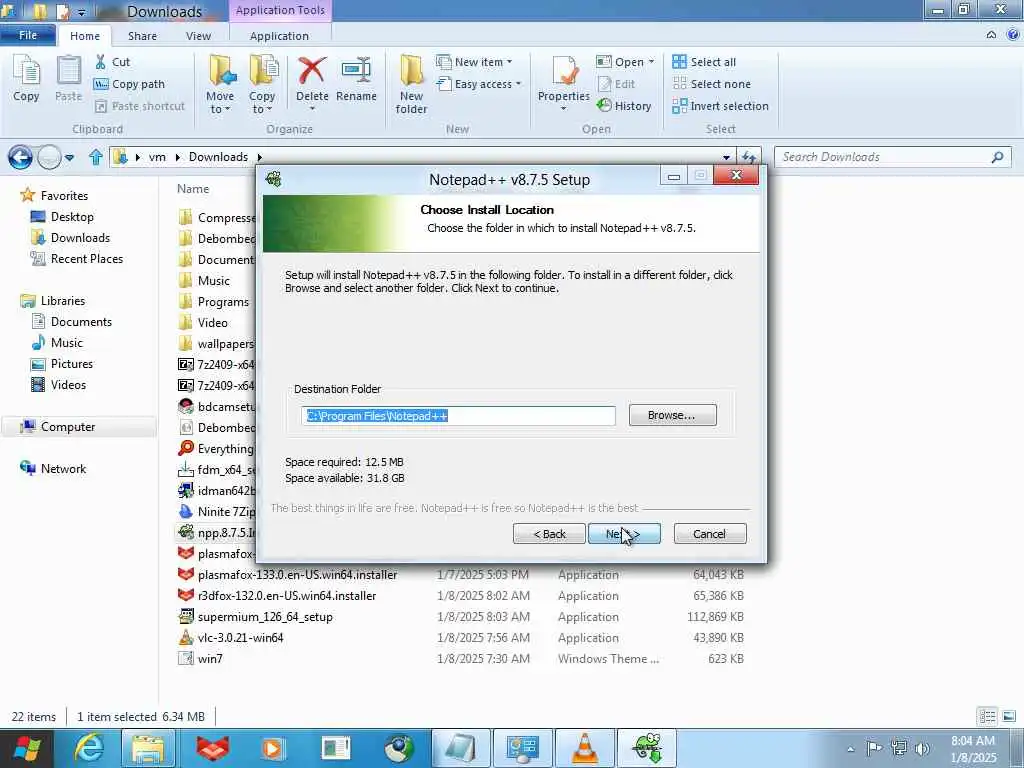Image resolution: width=1024 pixels, height=768 pixels.
Task: Click the Back button in setup
Action: 549,534
